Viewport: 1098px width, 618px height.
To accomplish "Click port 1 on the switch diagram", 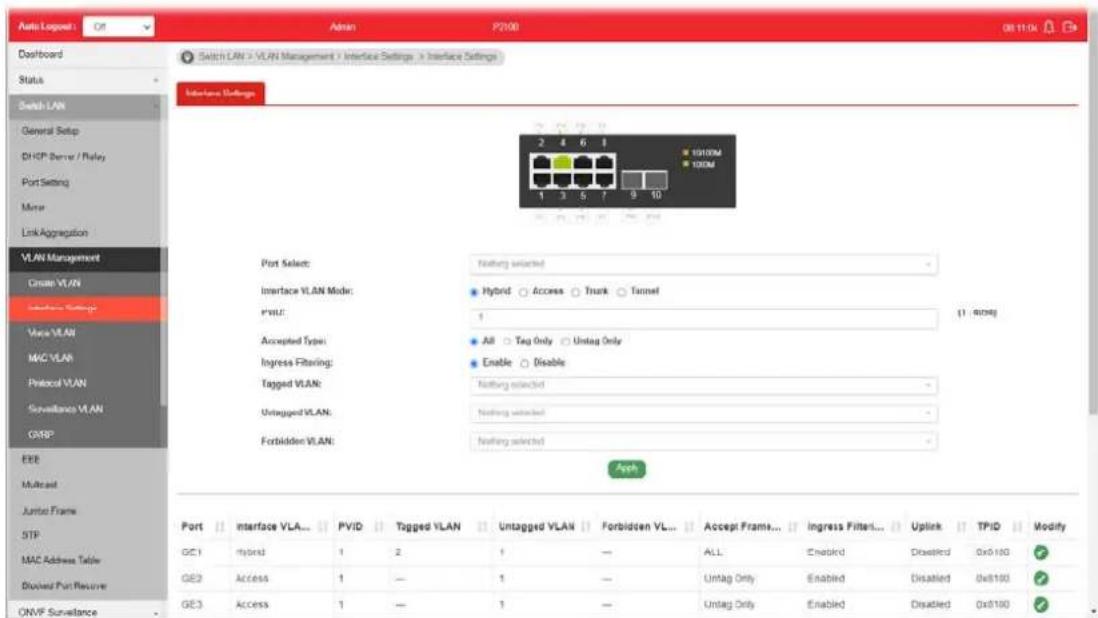I will pyautogui.click(x=541, y=180).
